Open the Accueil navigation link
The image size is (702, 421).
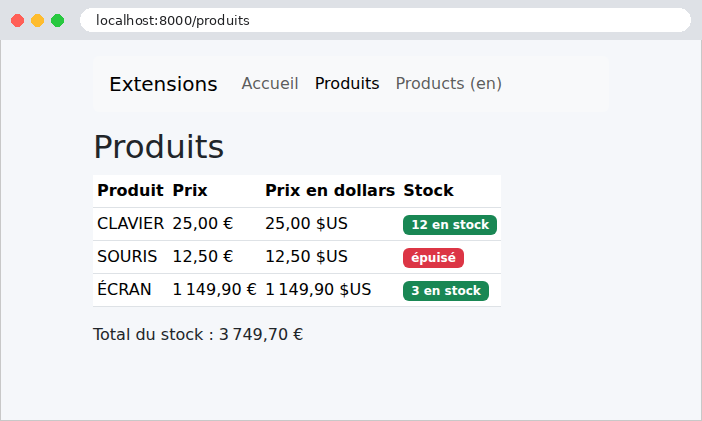coord(270,84)
